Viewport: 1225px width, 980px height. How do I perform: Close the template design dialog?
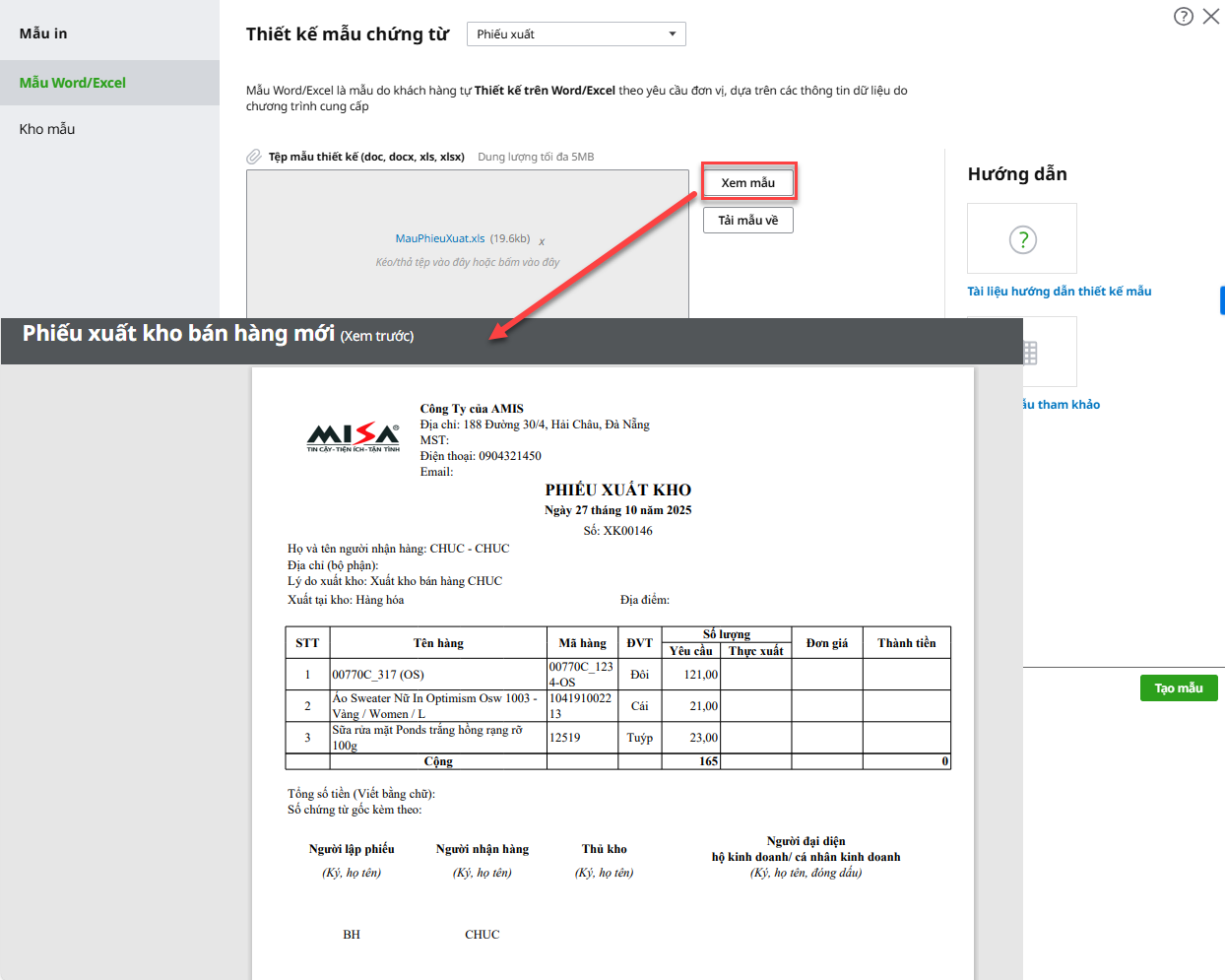(x=1211, y=16)
